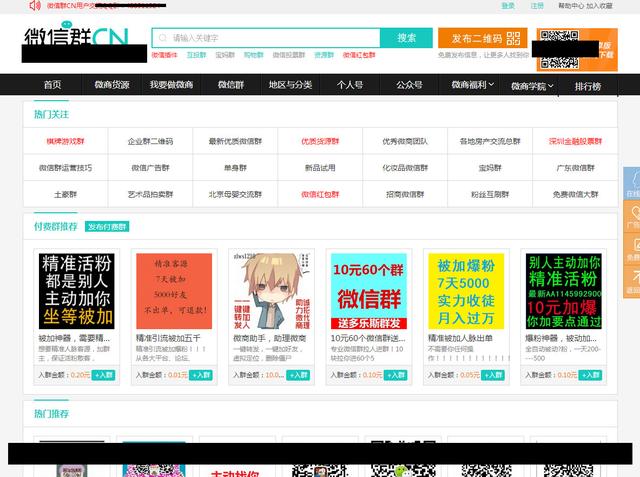Open 优质货源群 in hot topics
Image resolution: width=640 pixels, height=477 pixels.
click(x=320, y=141)
